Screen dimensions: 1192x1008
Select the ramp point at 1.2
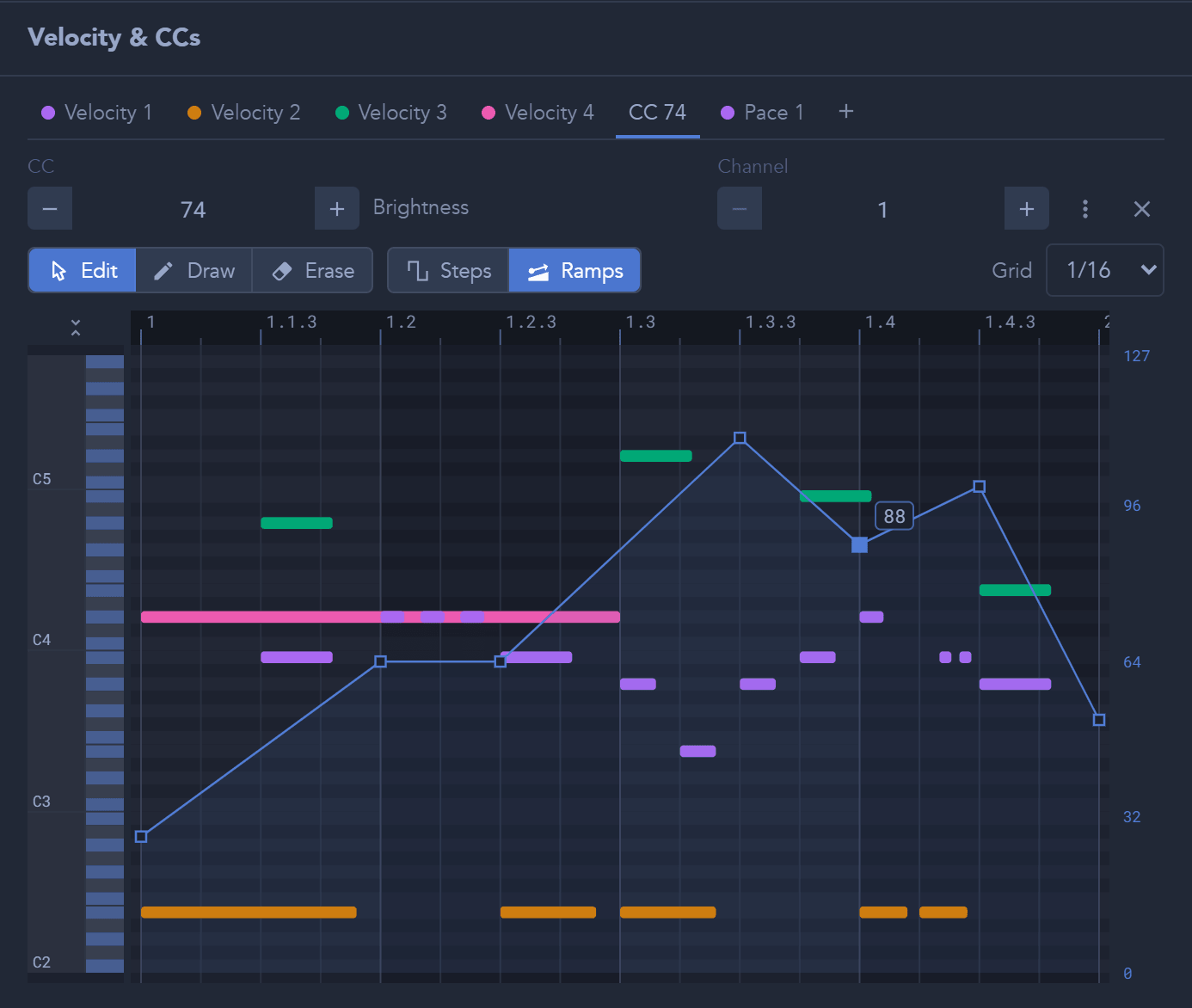(x=380, y=661)
